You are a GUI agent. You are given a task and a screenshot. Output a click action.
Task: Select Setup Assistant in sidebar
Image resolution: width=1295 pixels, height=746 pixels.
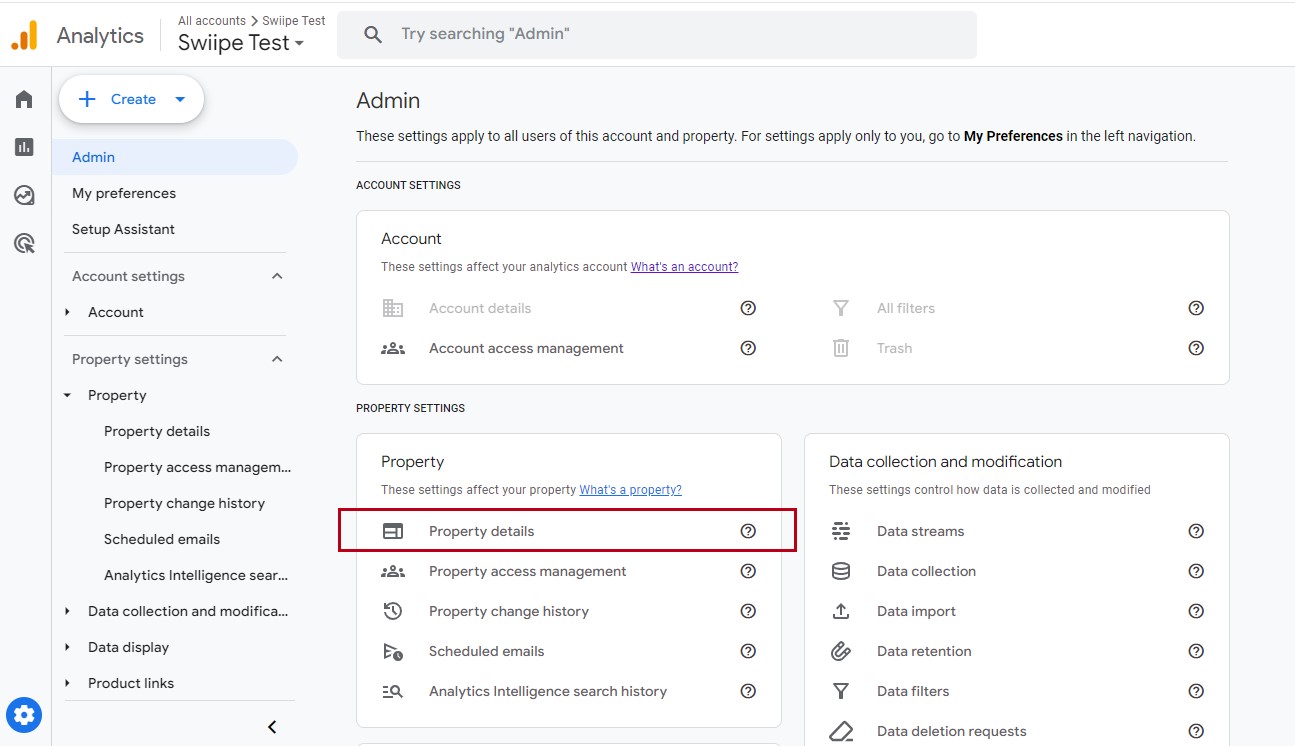click(123, 229)
